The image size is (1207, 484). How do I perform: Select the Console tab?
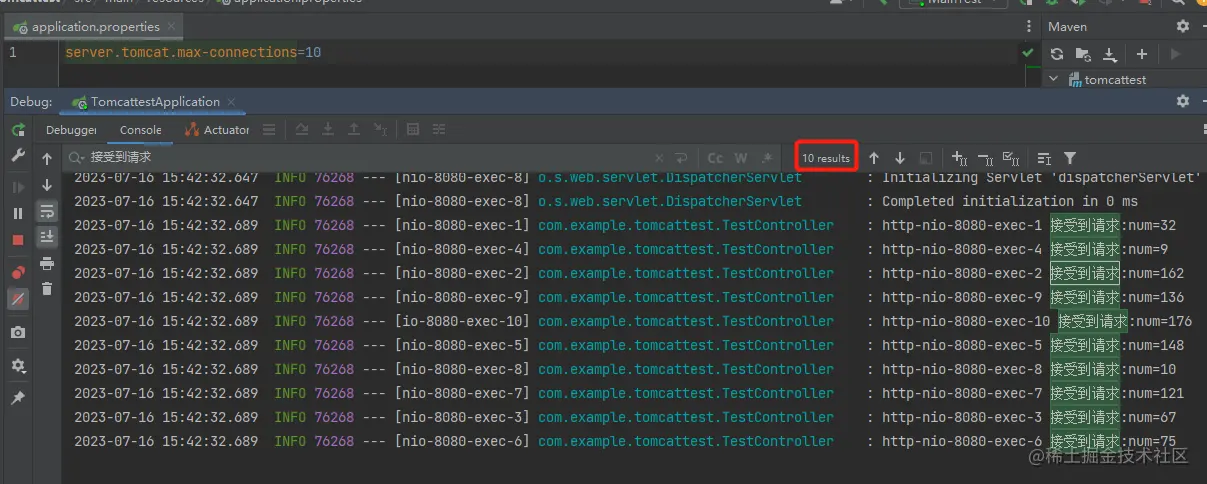pyautogui.click(x=141, y=130)
